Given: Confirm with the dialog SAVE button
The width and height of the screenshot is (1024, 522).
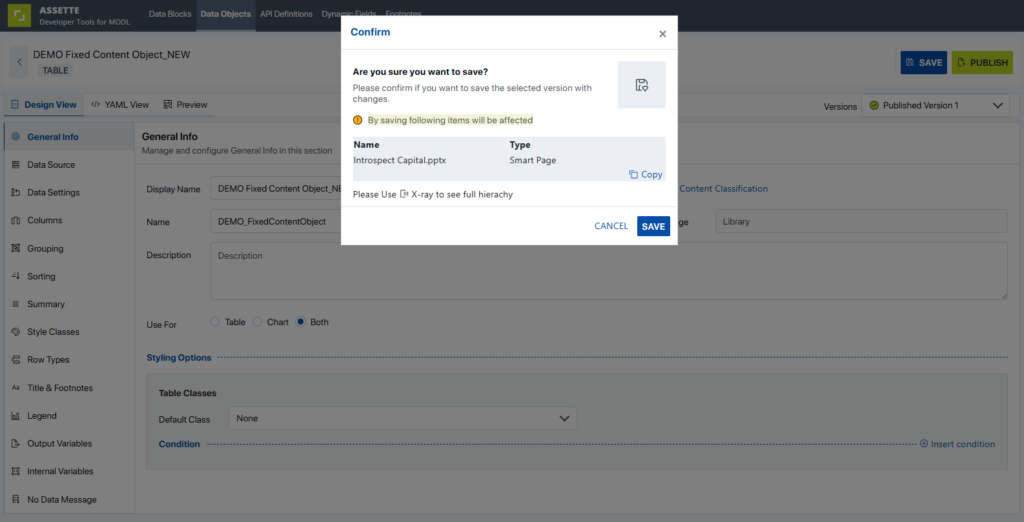Looking at the screenshot, I should pyautogui.click(x=653, y=226).
